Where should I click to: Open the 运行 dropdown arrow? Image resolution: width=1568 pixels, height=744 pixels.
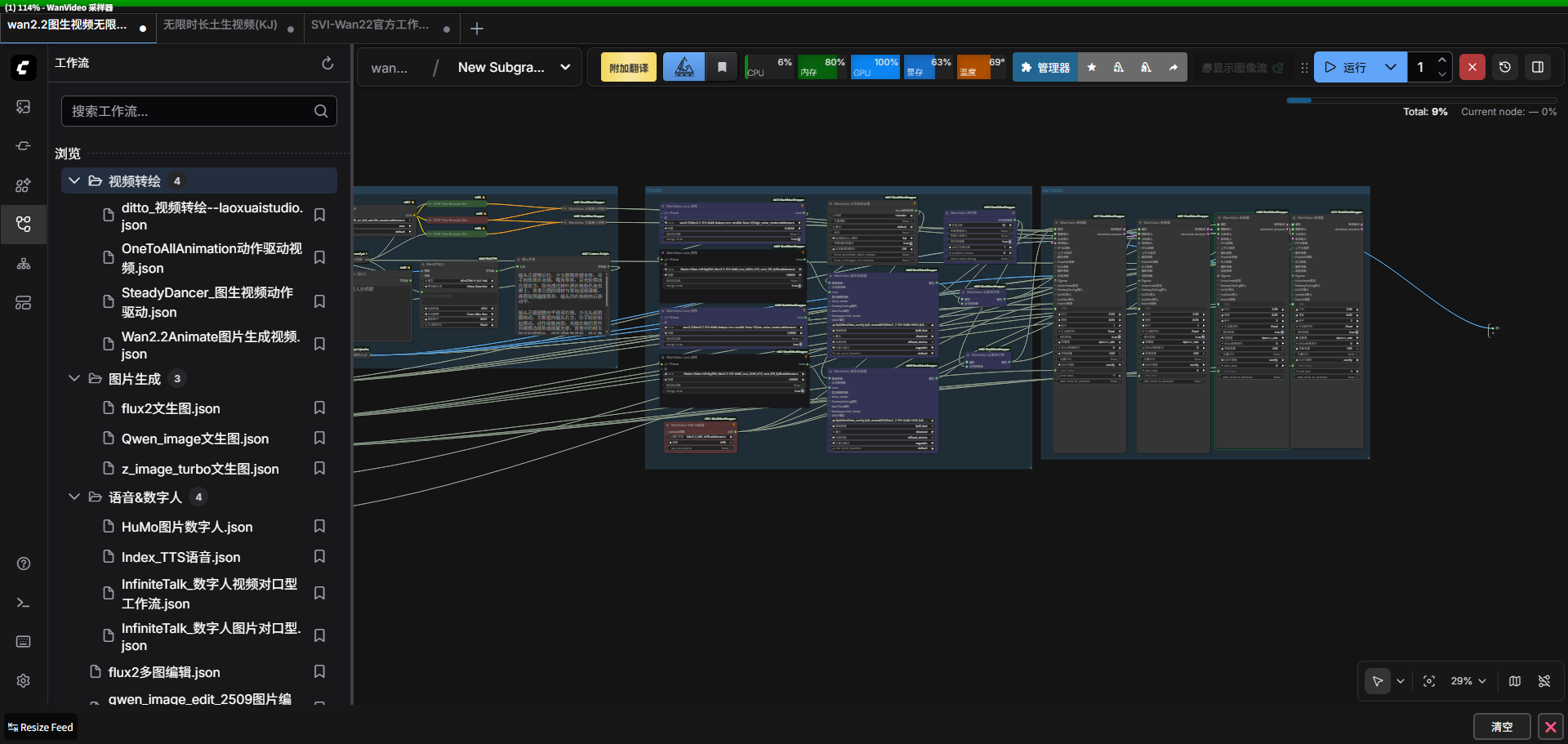click(1390, 67)
